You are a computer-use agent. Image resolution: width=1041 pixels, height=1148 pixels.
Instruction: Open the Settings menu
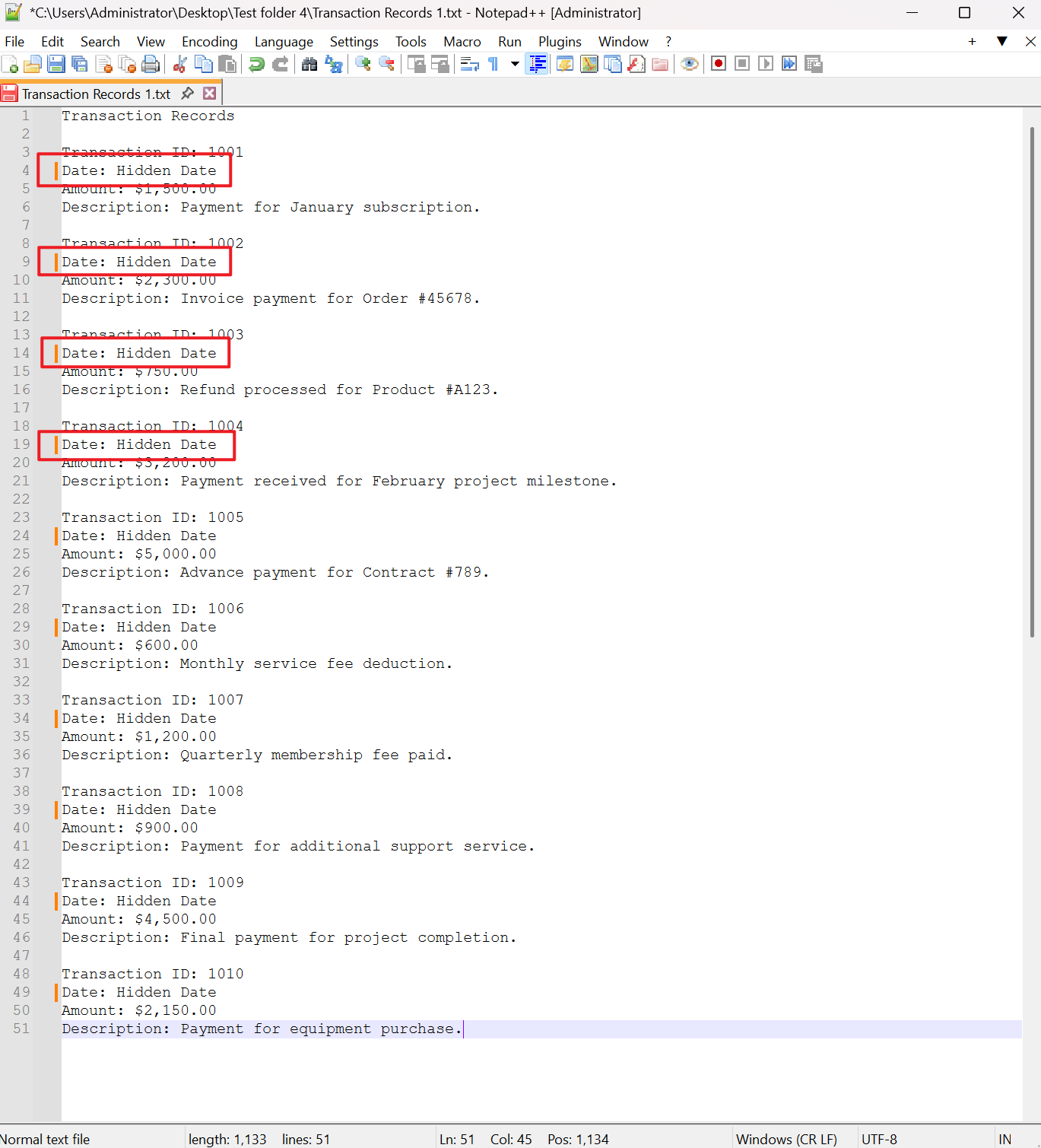354,42
